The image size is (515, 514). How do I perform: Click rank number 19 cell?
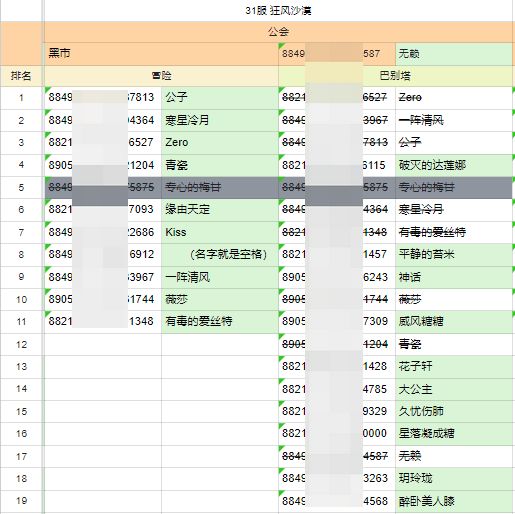[x=21, y=501]
